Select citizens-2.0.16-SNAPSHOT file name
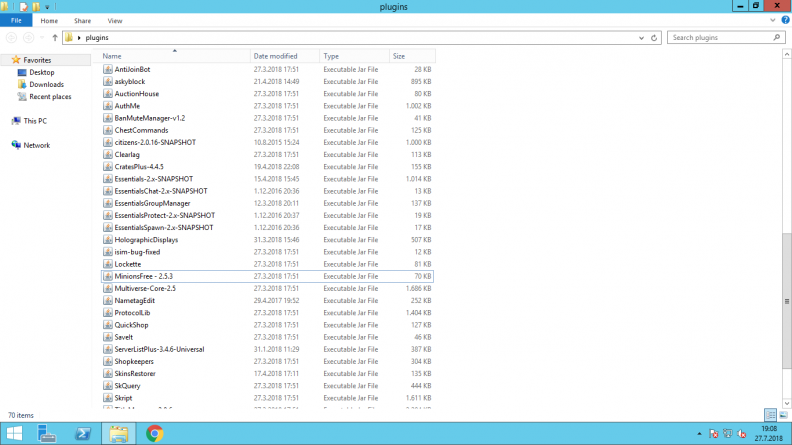Screen dimensions: 792x445 [x=155, y=142]
